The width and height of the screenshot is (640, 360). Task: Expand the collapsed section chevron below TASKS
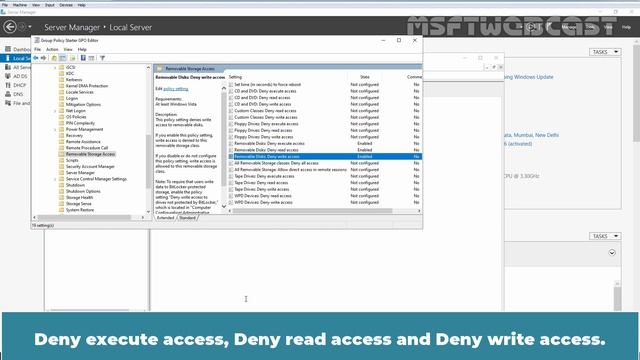[612, 253]
